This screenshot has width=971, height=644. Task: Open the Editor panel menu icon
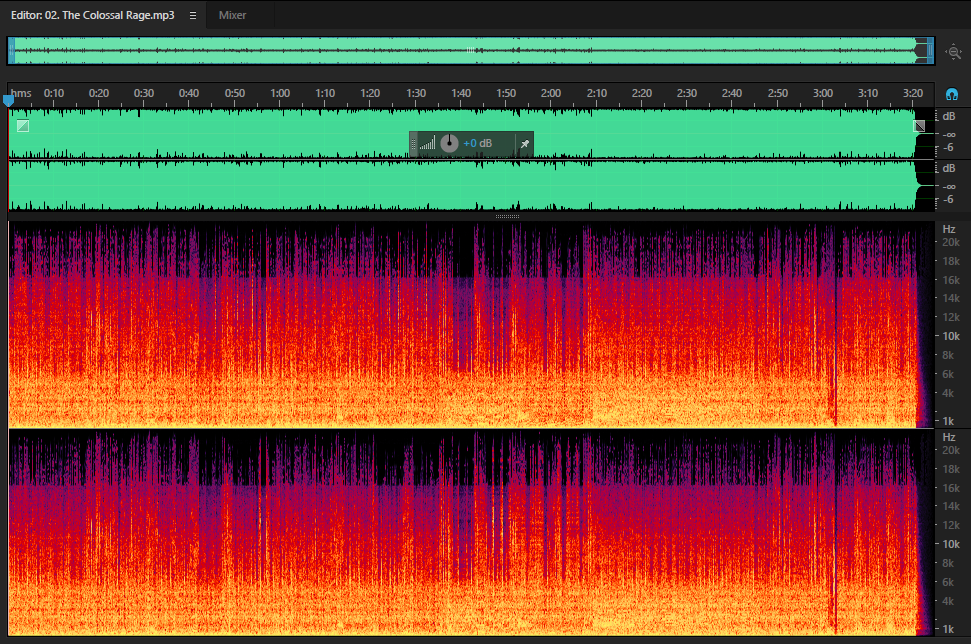[x=193, y=15]
